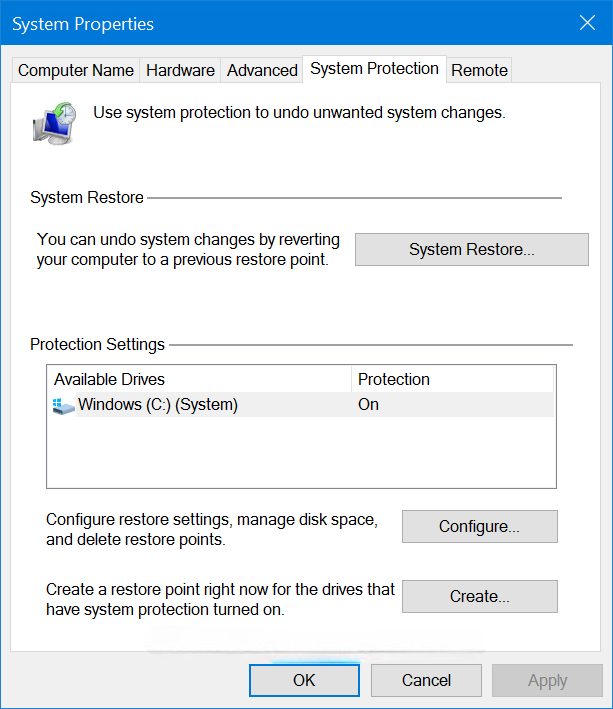The image size is (613, 709).
Task: Open Configure... restore settings
Action: point(479,526)
